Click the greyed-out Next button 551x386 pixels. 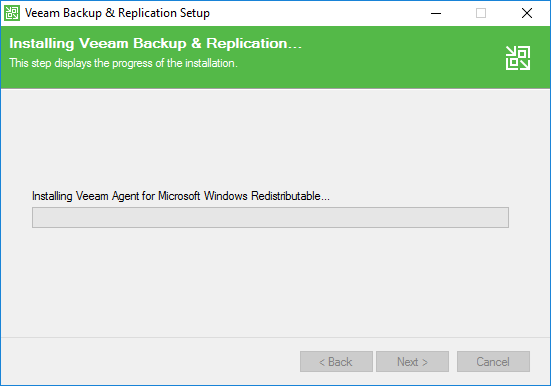[x=413, y=361]
